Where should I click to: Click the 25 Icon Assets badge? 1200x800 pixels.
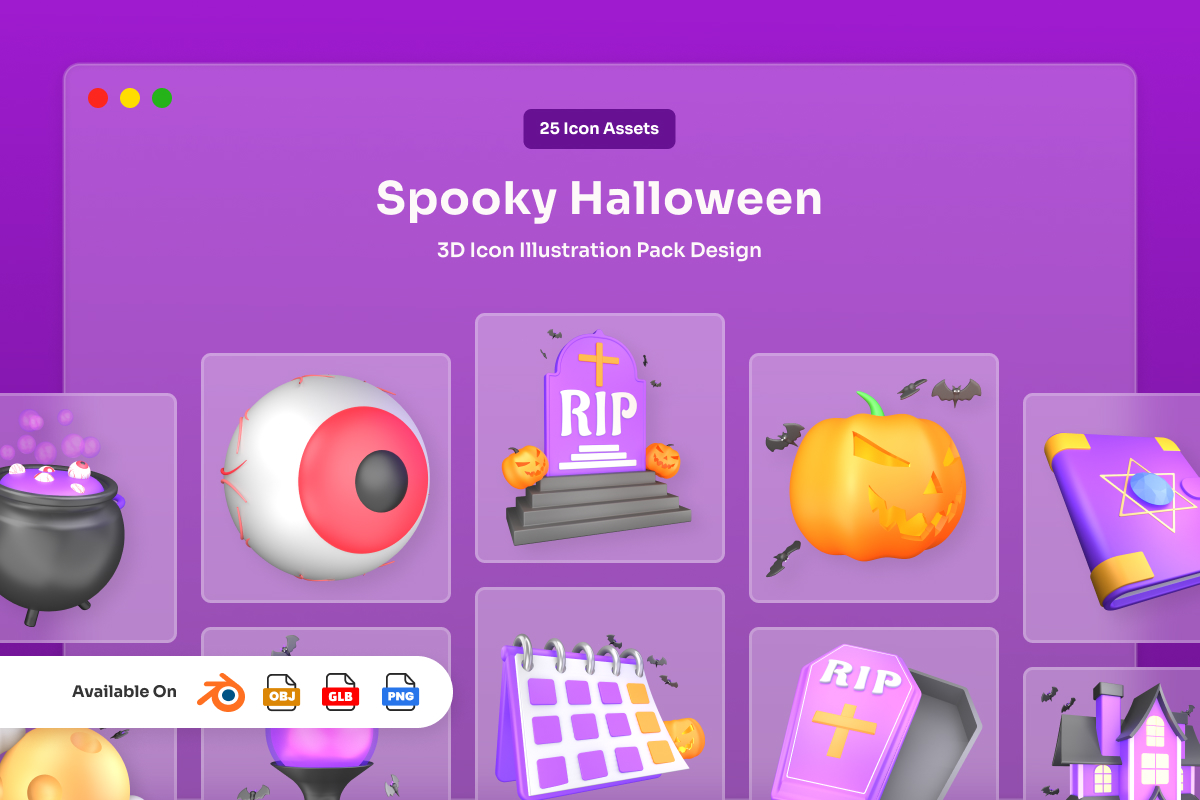(x=599, y=129)
